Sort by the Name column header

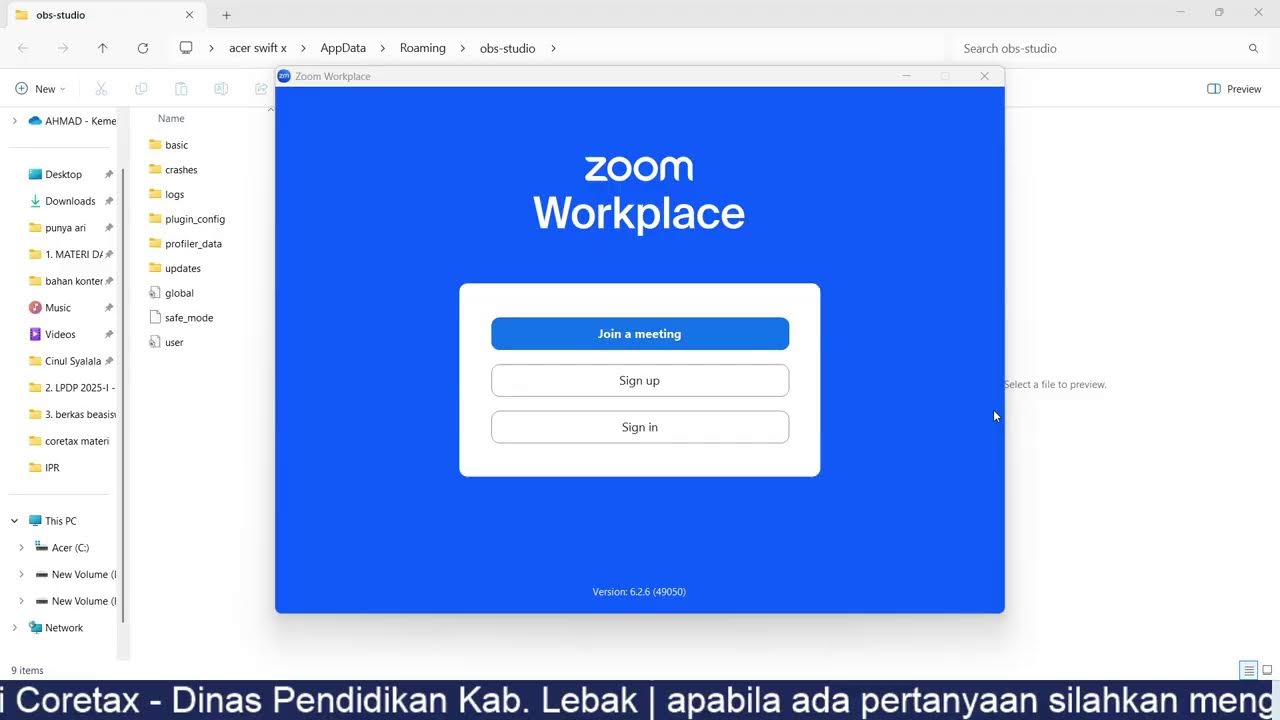pos(171,118)
